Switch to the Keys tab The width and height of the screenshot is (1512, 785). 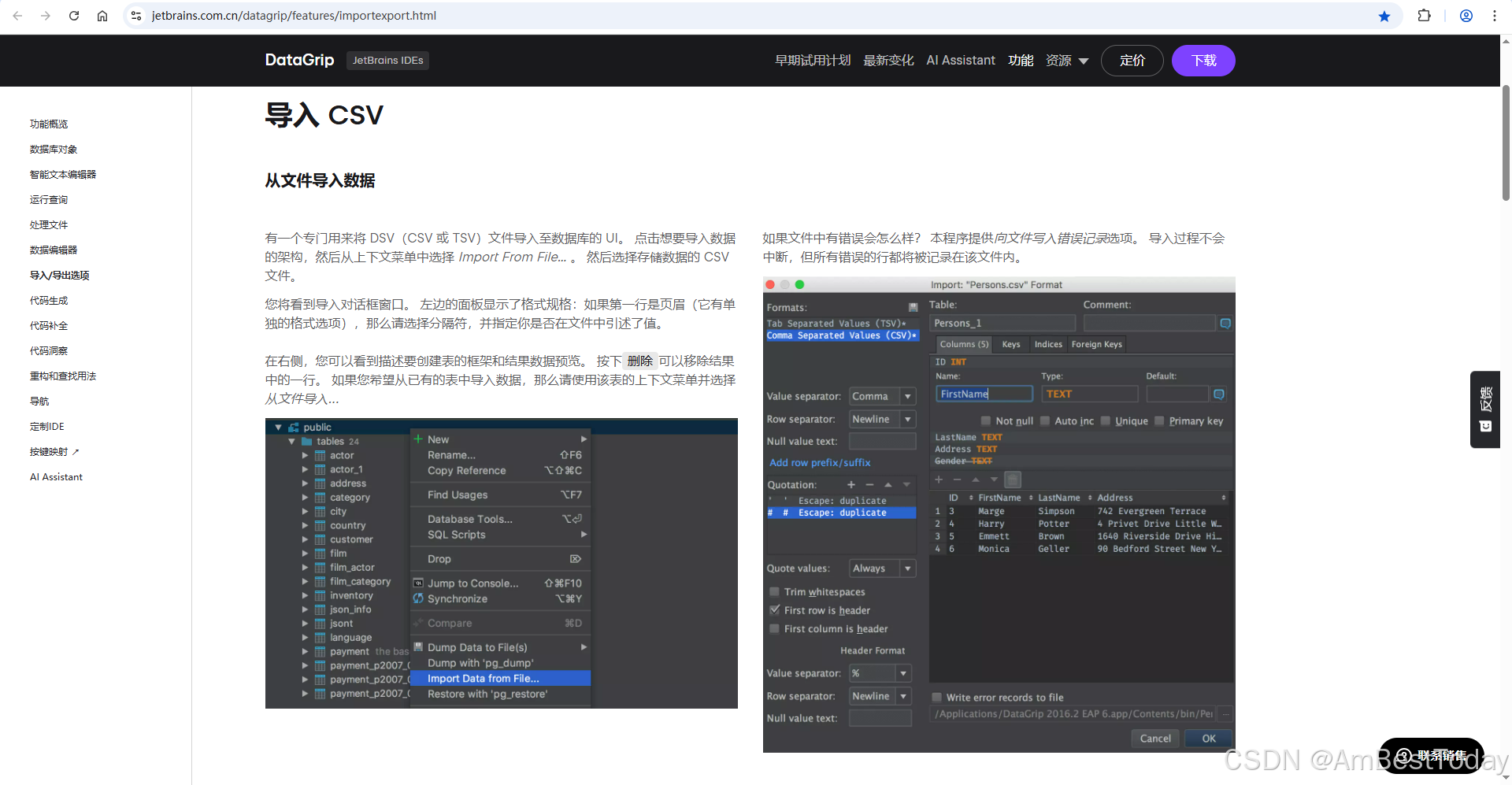(x=1011, y=345)
